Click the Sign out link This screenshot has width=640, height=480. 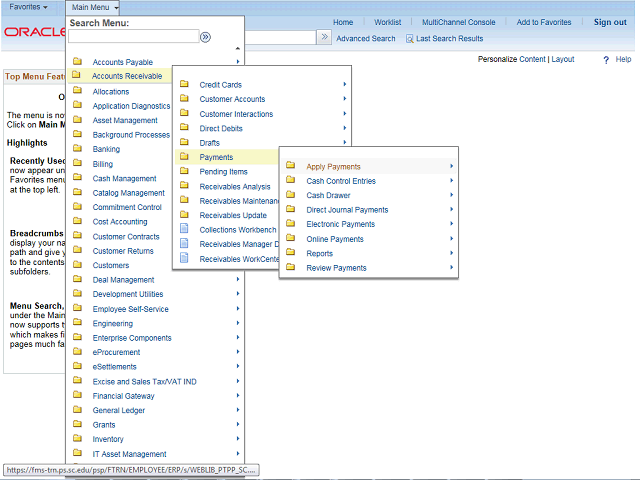click(x=610, y=22)
